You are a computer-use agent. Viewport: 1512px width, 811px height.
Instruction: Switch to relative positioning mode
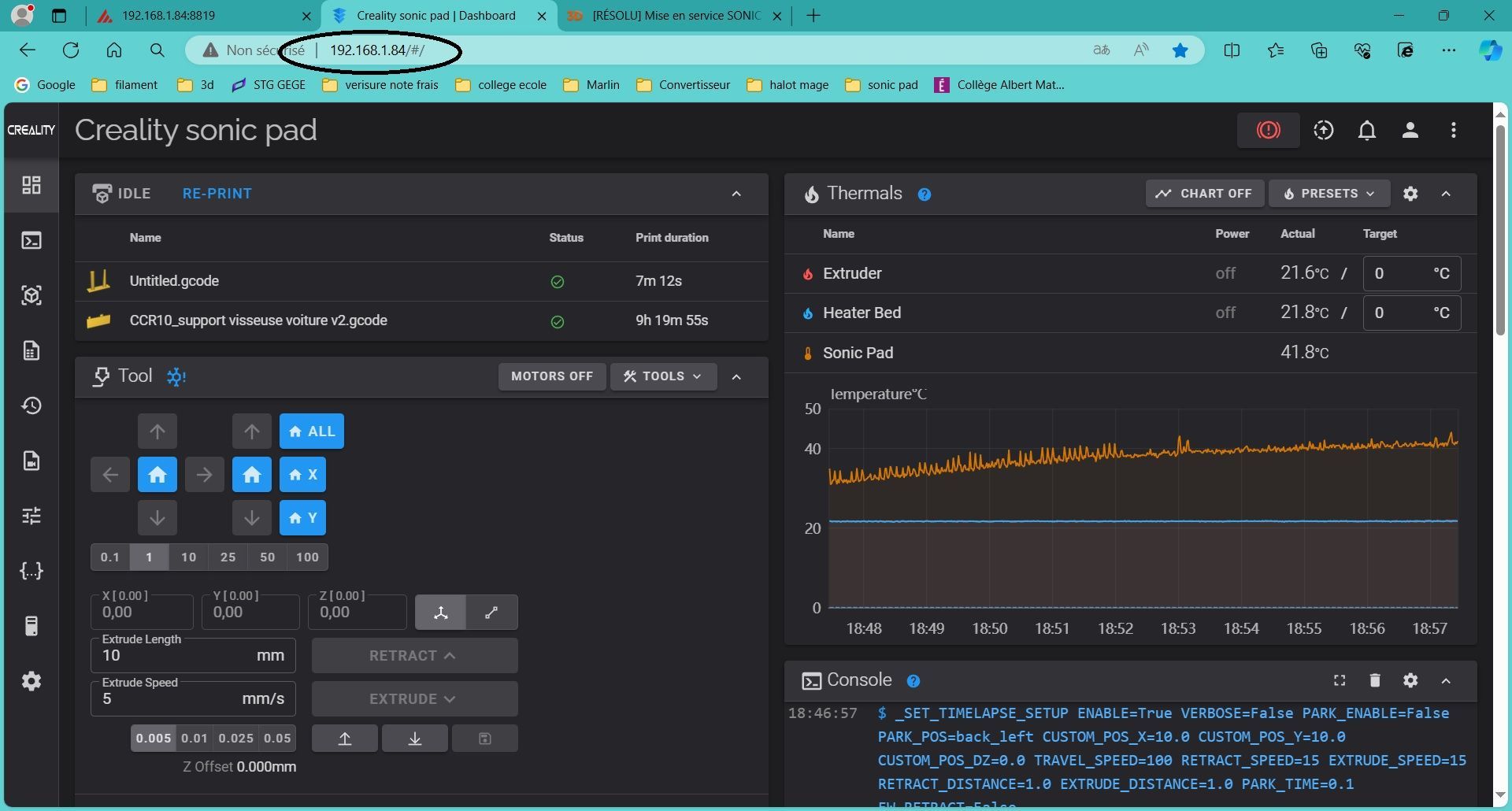click(x=491, y=613)
